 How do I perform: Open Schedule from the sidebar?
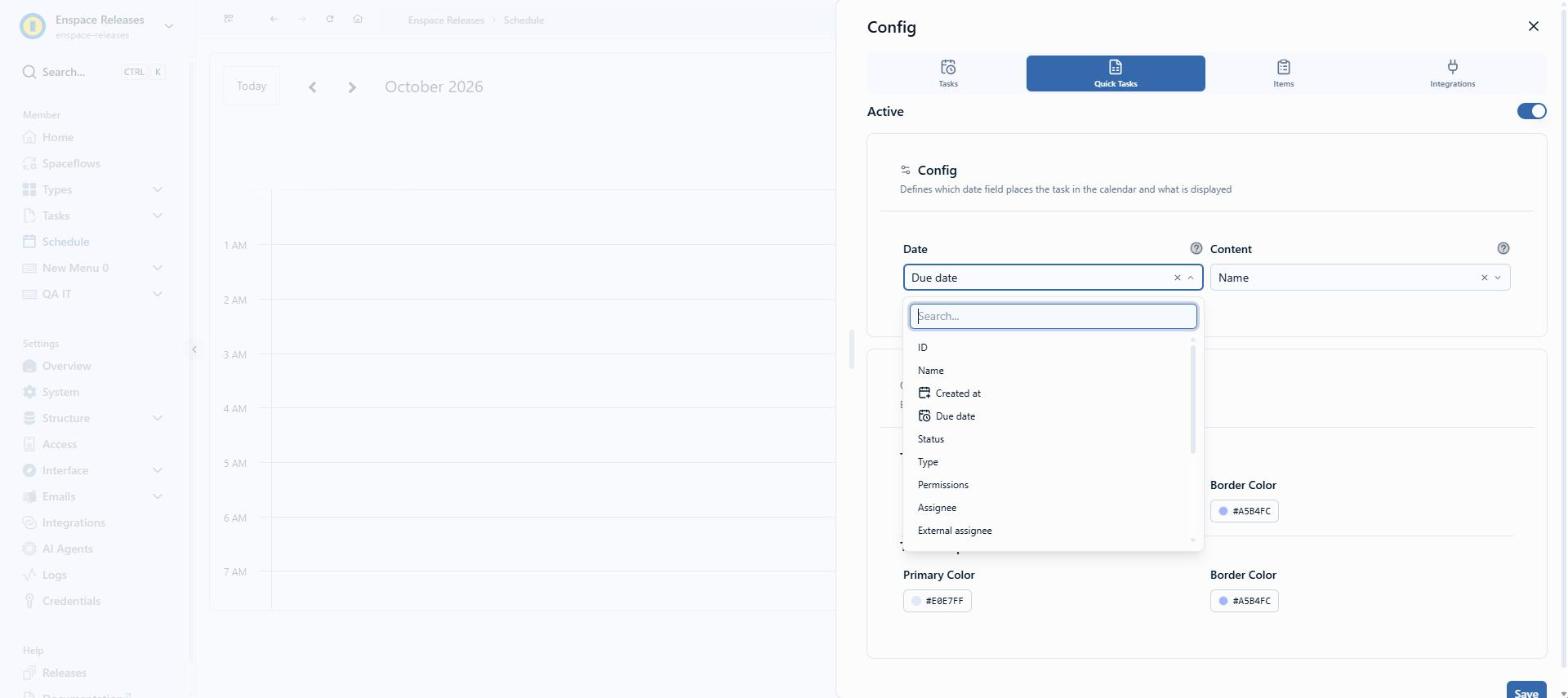65,242
